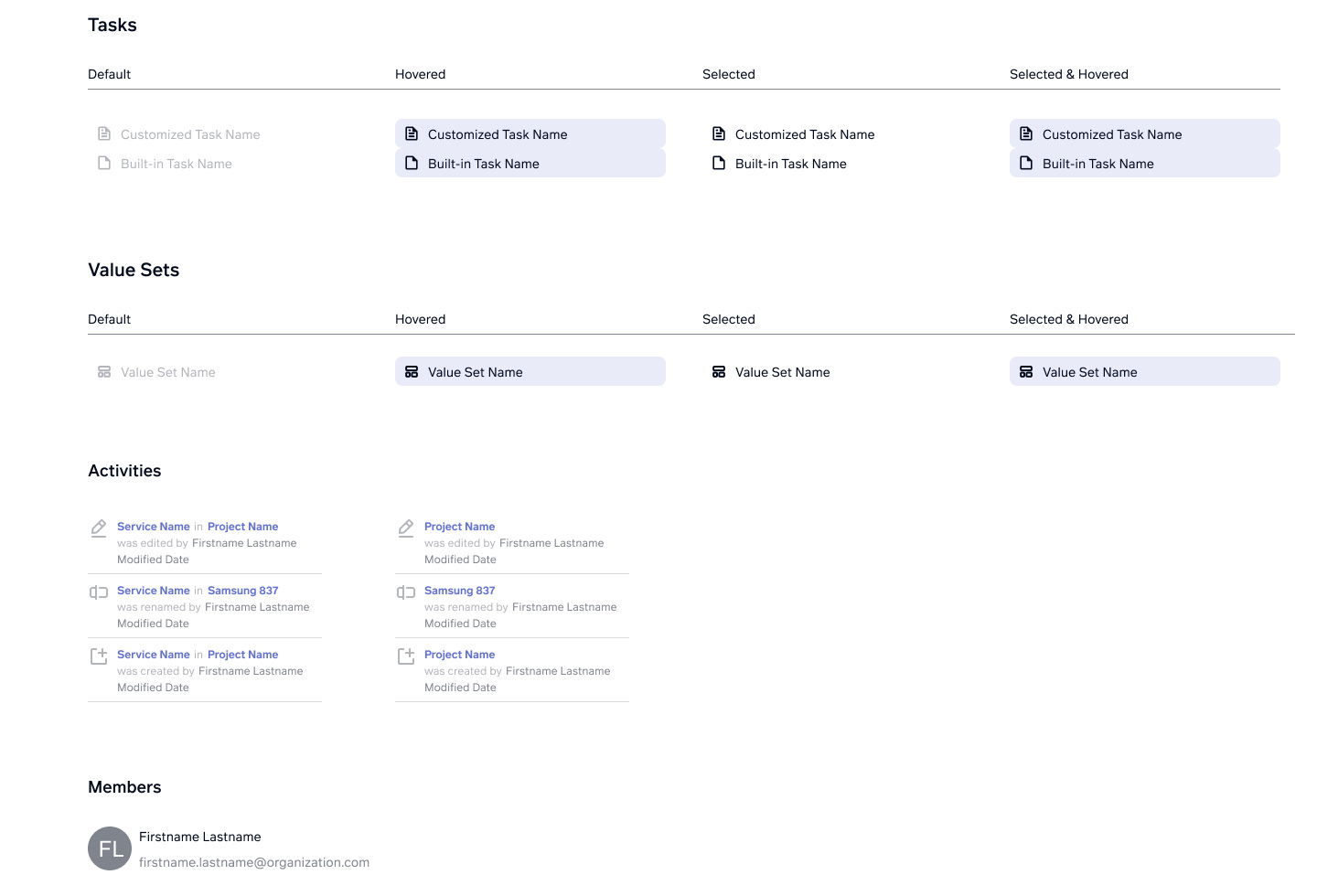Click the FL member avatar
The width and height of the screenshot is (1317, 896).
110,848
